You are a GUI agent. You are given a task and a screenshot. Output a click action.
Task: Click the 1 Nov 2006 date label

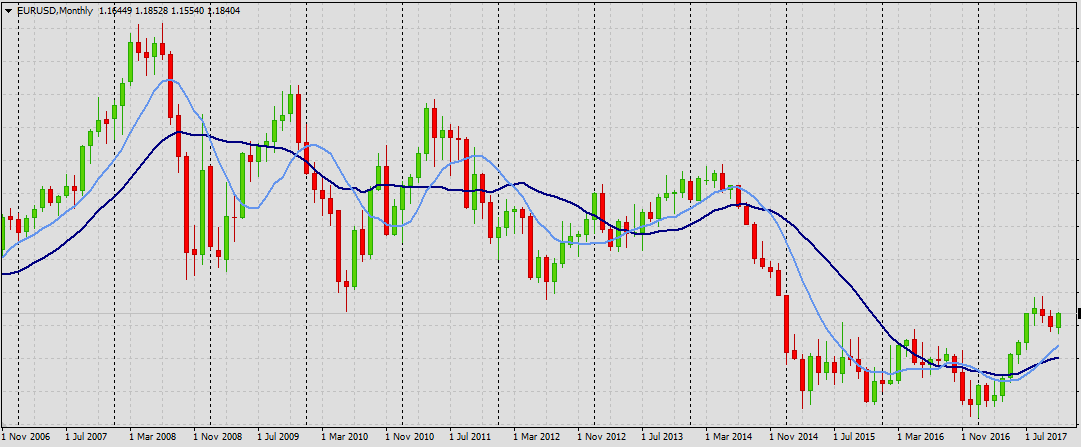pyautogui.click(x=26, y=437)
